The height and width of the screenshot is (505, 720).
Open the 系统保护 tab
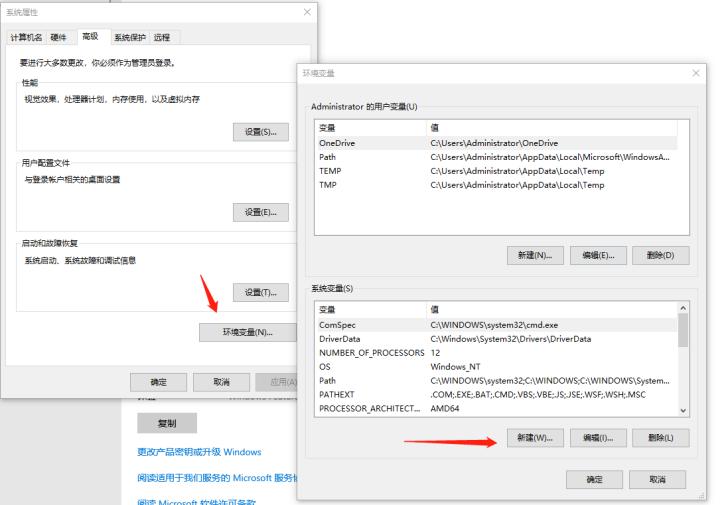129,37
